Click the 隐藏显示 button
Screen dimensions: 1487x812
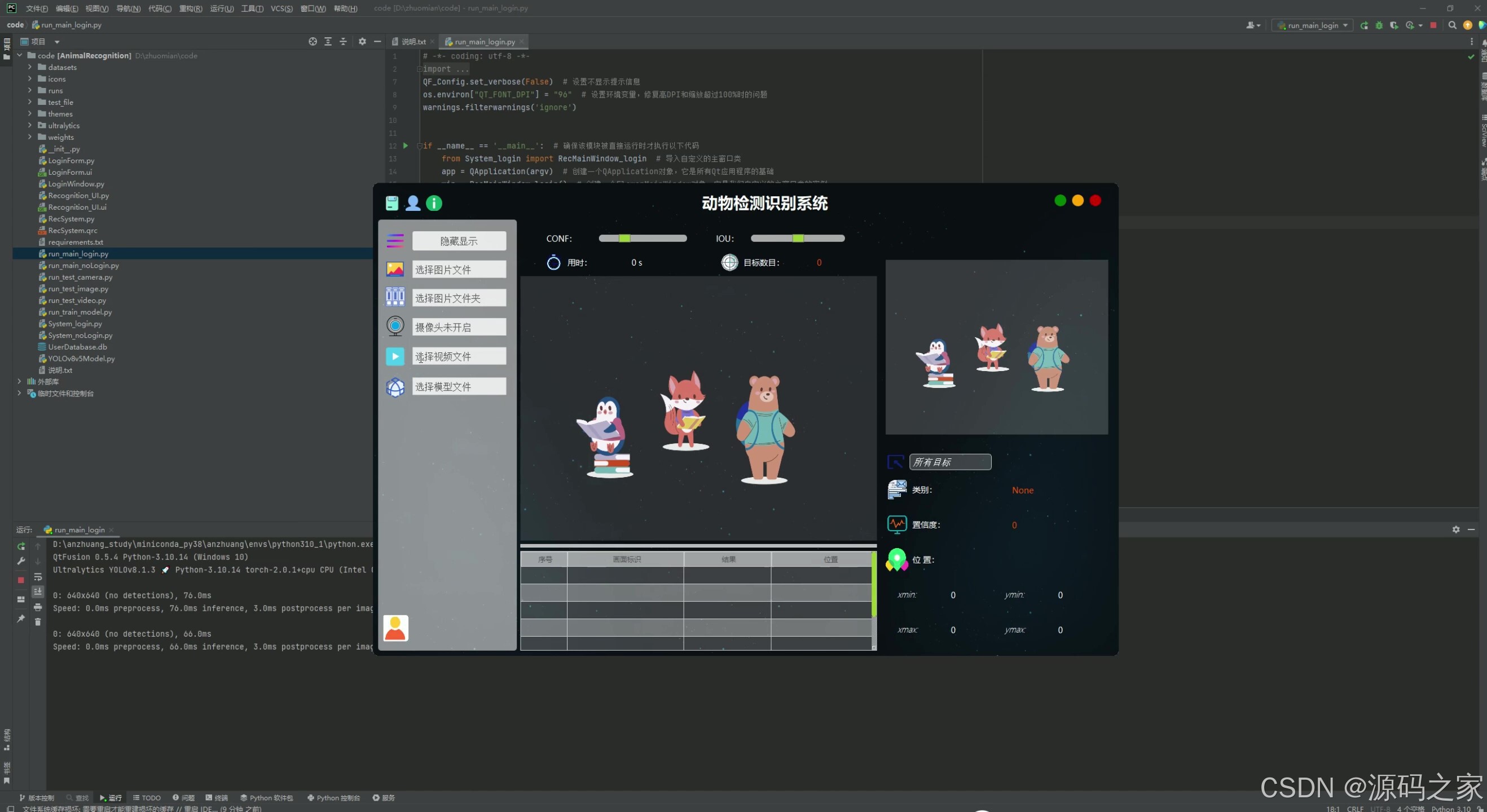point(459,241)
